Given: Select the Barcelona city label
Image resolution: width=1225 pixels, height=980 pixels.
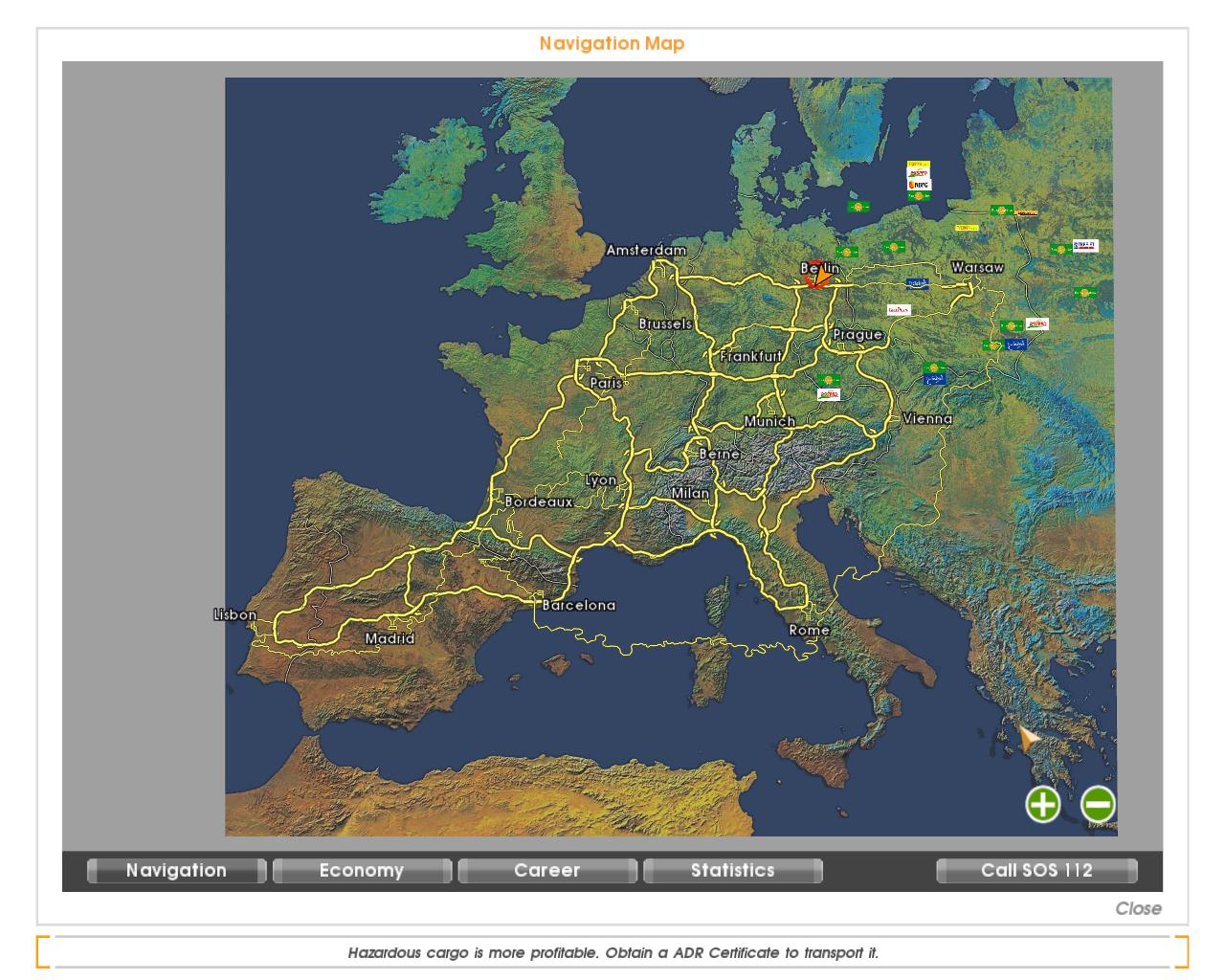Looking at the screenshot, I should tap(578, 605).
